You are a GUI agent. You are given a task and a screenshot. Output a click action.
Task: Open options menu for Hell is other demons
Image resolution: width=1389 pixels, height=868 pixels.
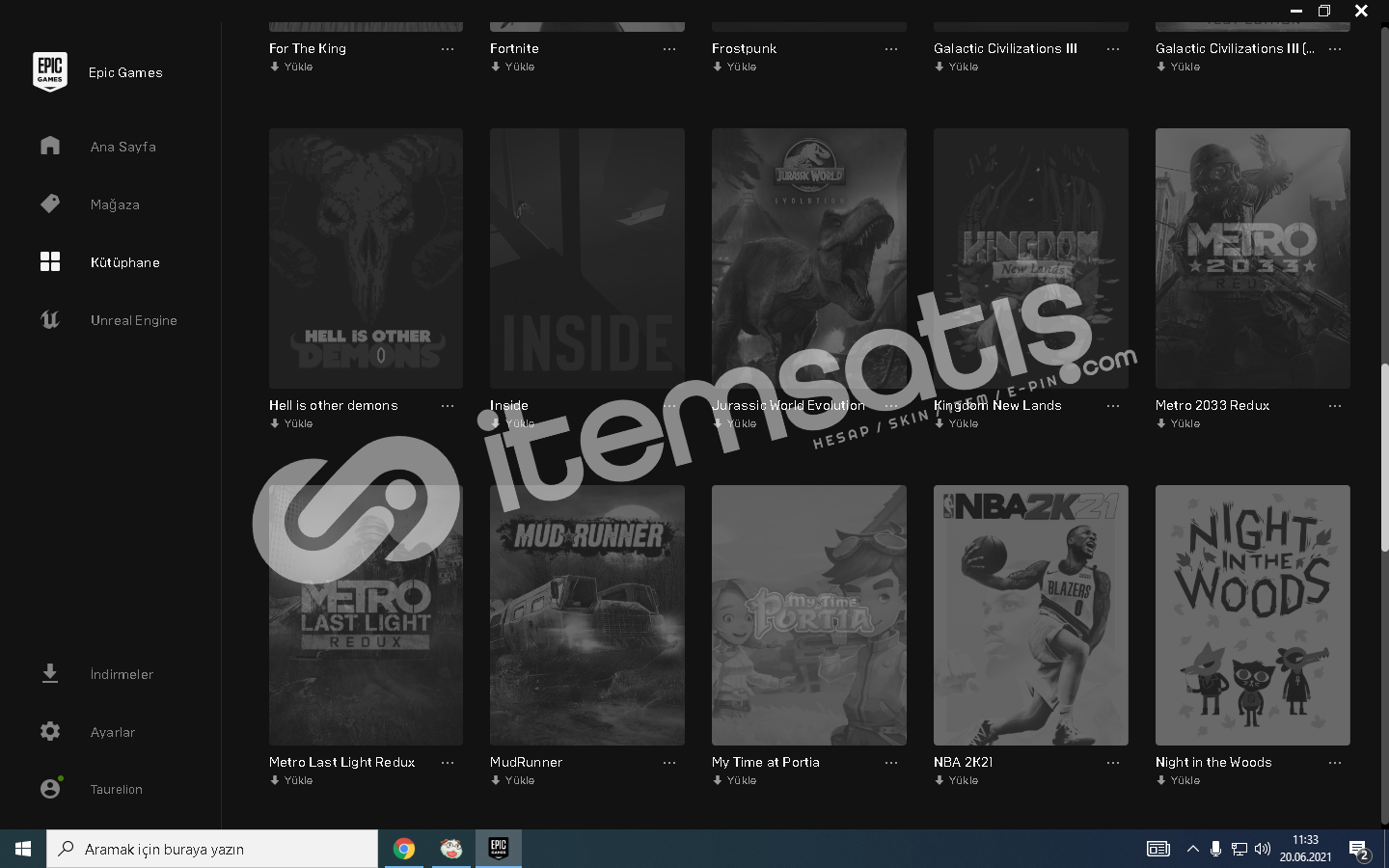pos(448,406)
